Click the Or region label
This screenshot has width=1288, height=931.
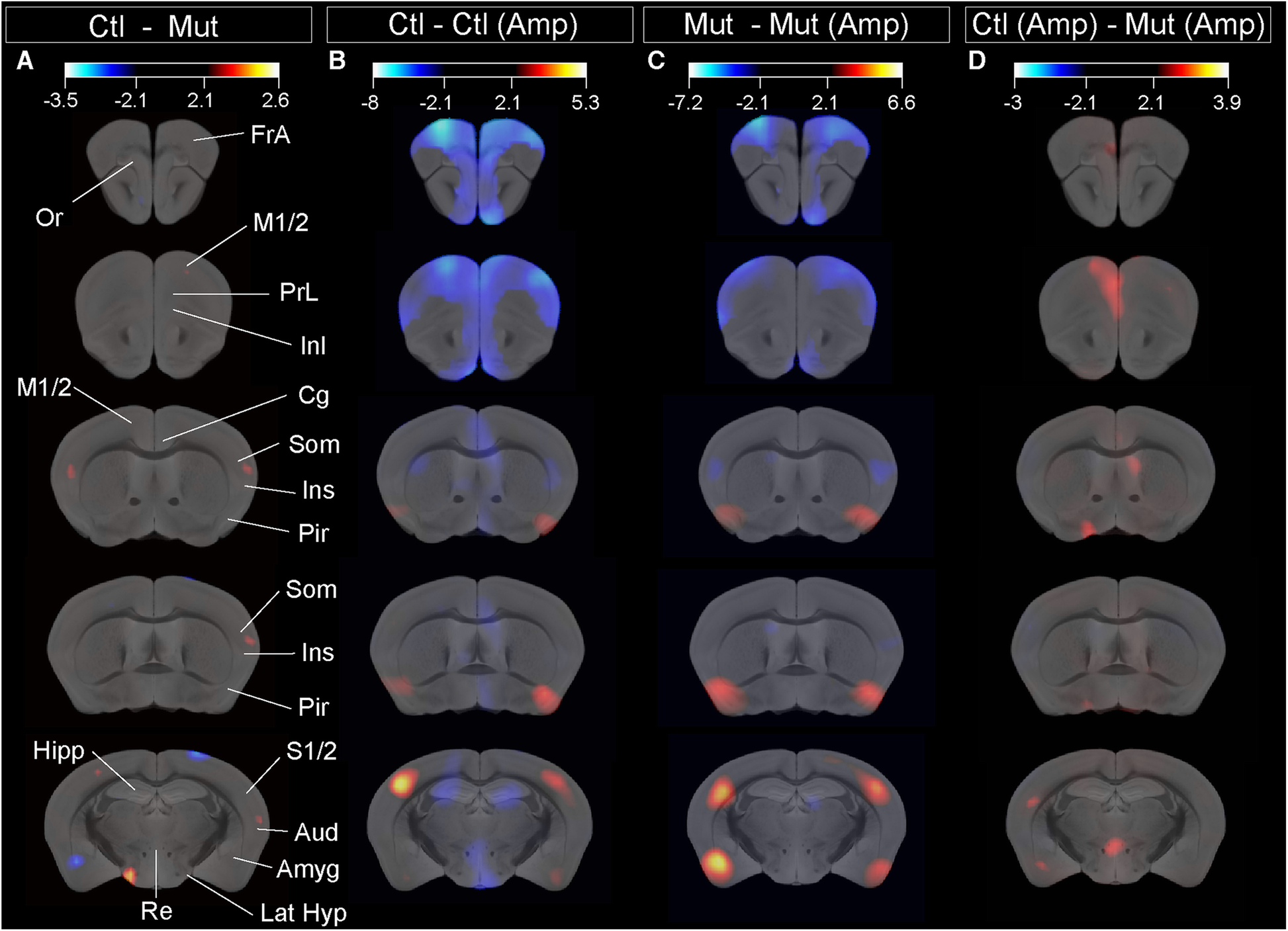49,217
